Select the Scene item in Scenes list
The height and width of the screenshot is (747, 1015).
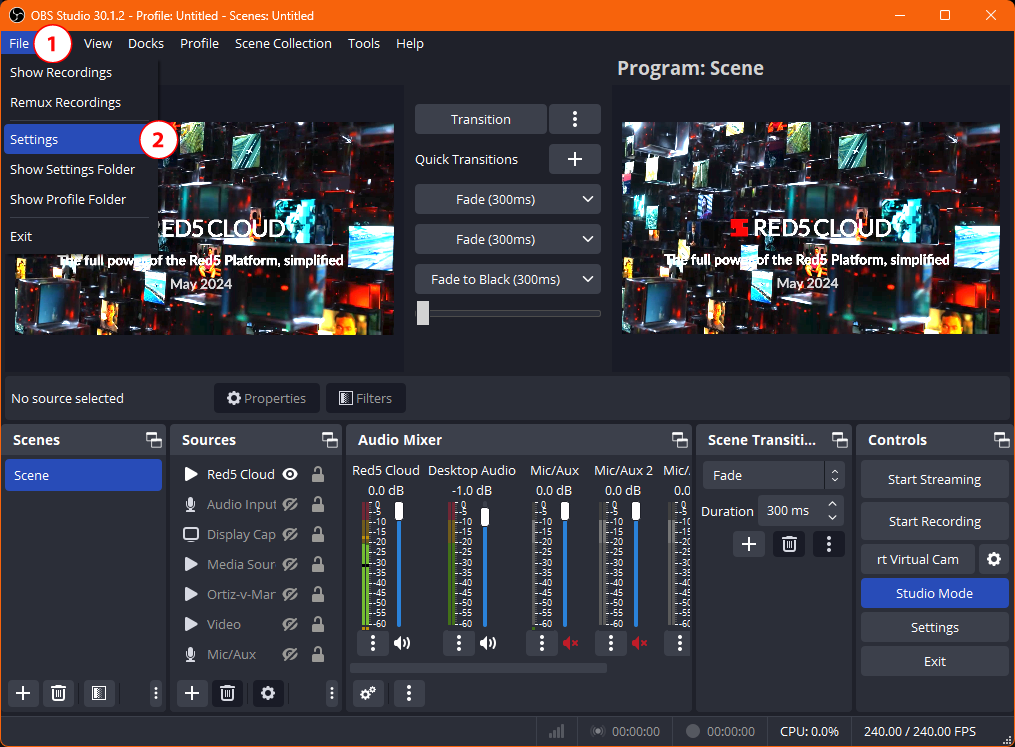(84, 475)
